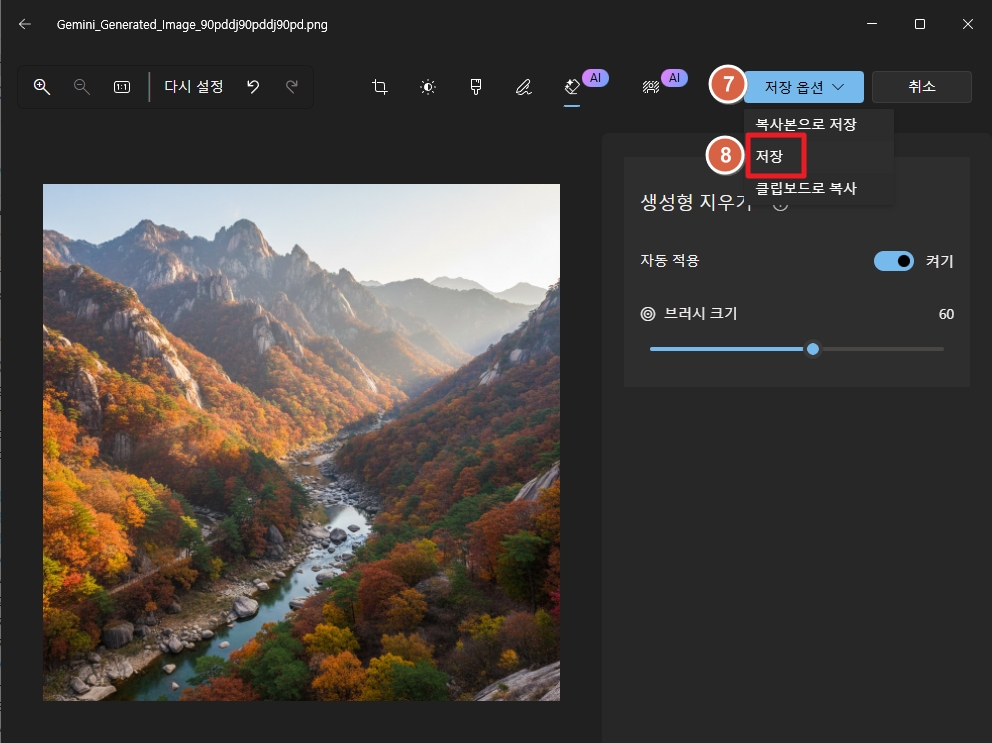Screen dimensions: 992x743
Task: Choose 복사본으로 저장 from the menu
Action: (x=806, y=125)
